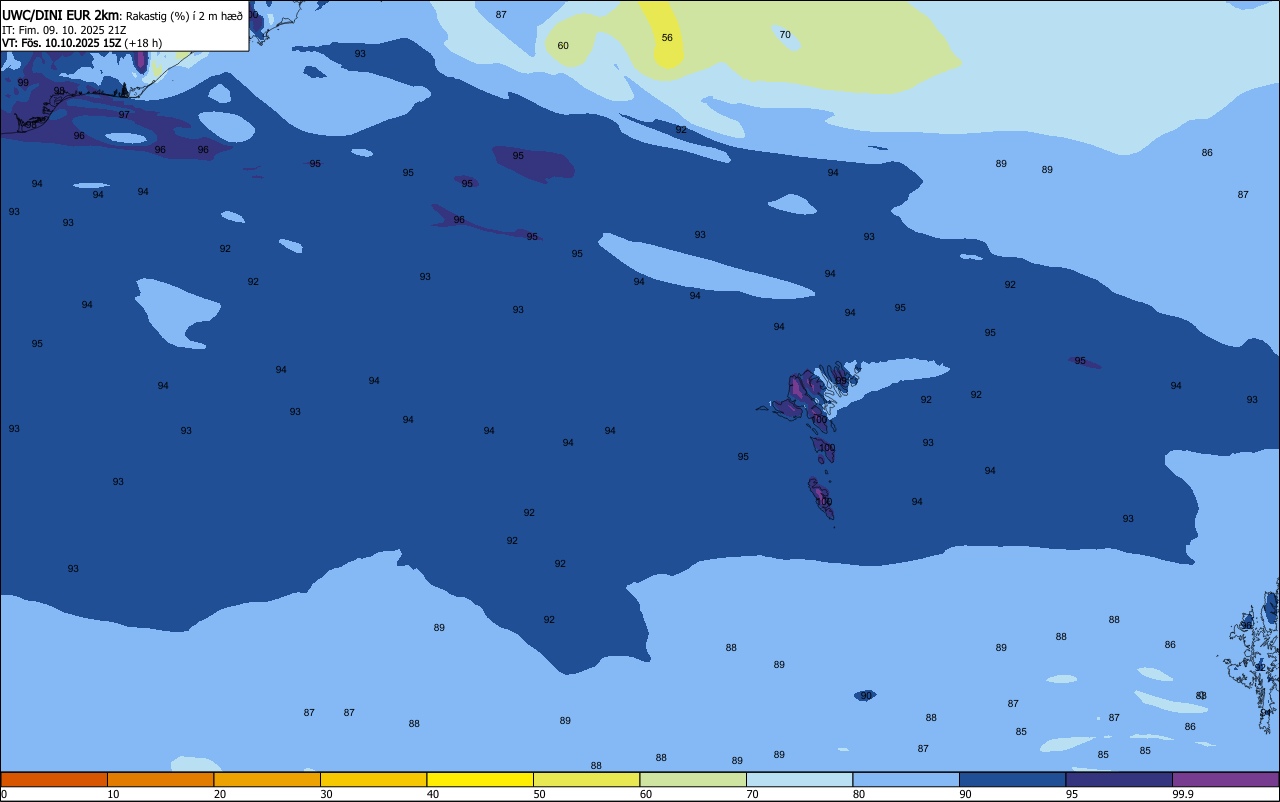Image resolution: width=1280 pixels, height=802 pixels.
Task: Pick the 40–50 bright yellow legend swatch
Action: (x=480, y=779)
